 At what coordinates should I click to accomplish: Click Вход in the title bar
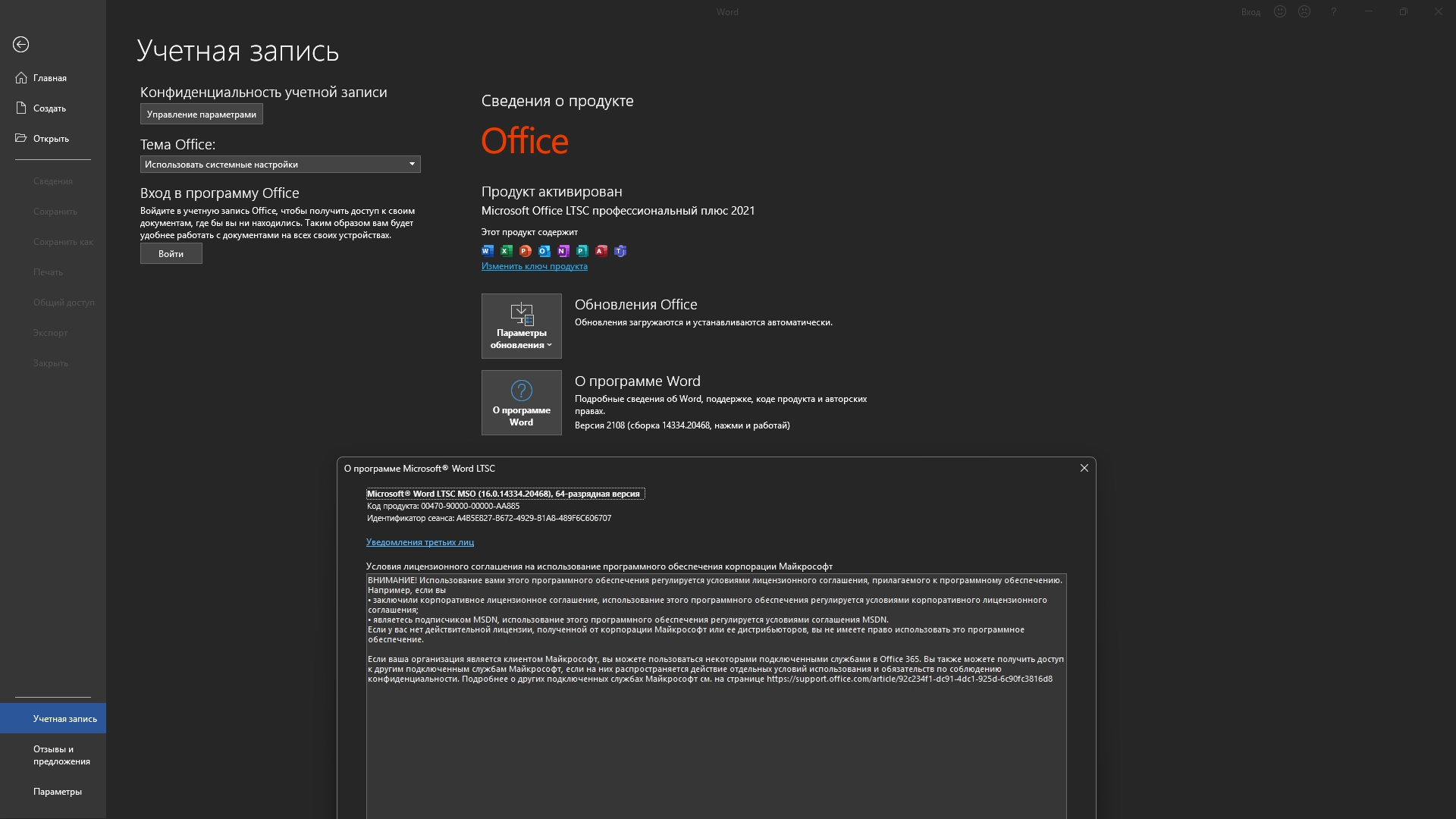(x=1250, y=12)
